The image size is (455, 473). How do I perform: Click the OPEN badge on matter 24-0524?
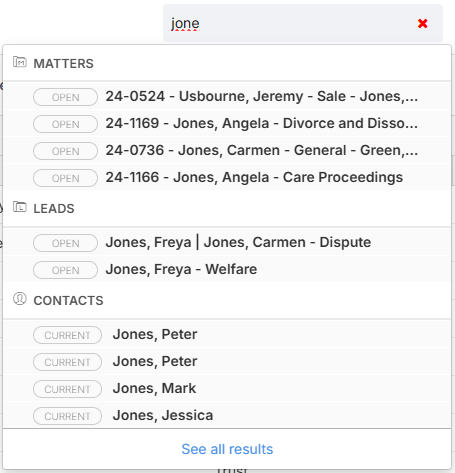[65, 97]
